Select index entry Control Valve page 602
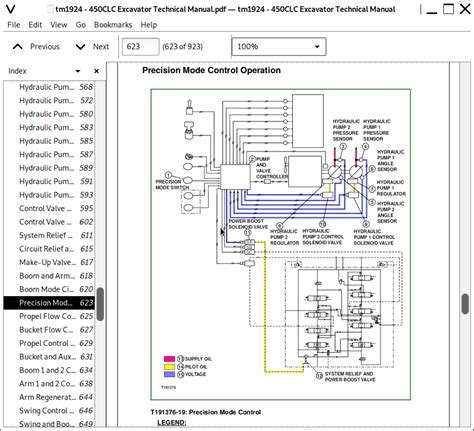Image resolution: width=474 pixels, height=431 pixels. [x=49, y=222]
